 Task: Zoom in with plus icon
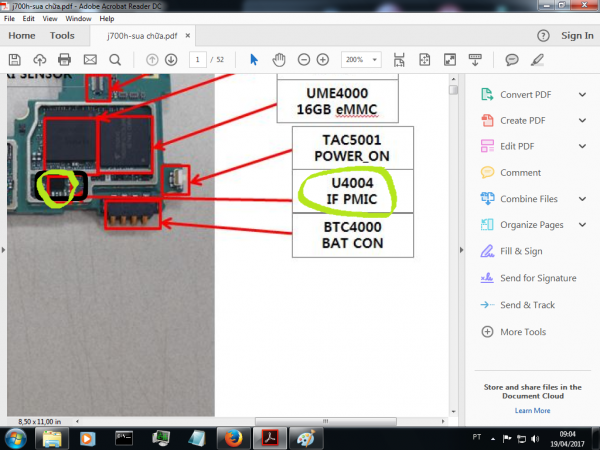(x=323, y=60)
